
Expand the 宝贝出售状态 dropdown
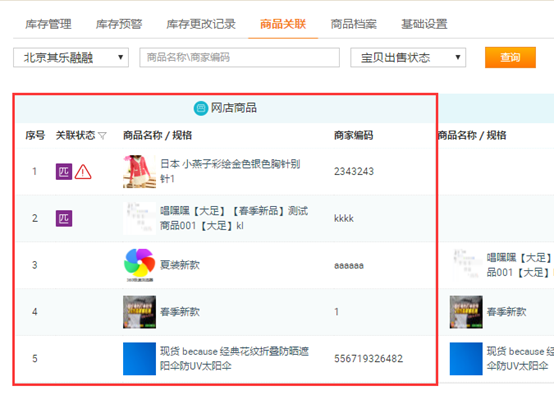[x=408, y=58]
